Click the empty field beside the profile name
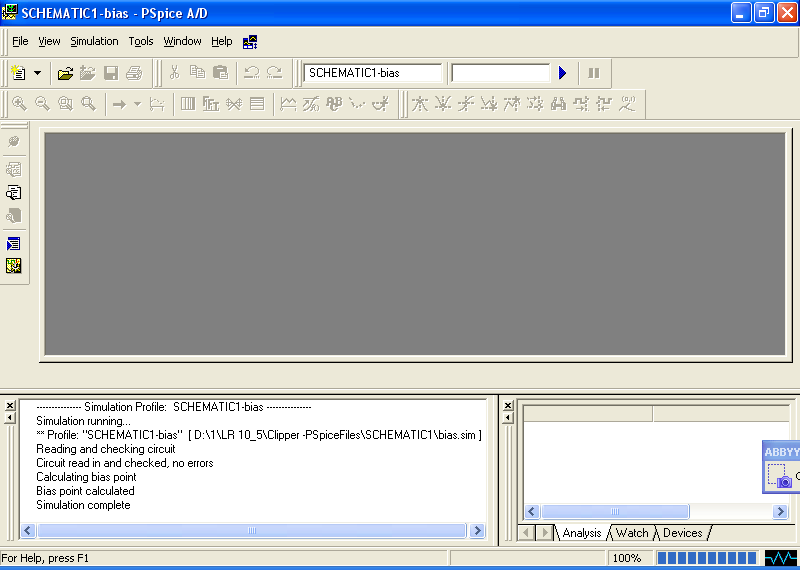The width and height of the screenshot is (800, 570). 501,73
